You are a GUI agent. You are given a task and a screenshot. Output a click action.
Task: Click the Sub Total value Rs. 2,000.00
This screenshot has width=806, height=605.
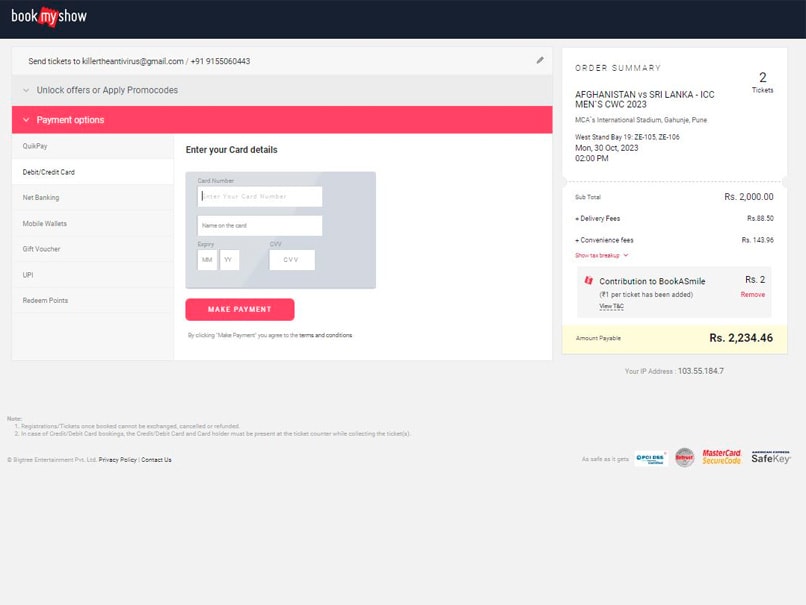[x=748, y=197]
